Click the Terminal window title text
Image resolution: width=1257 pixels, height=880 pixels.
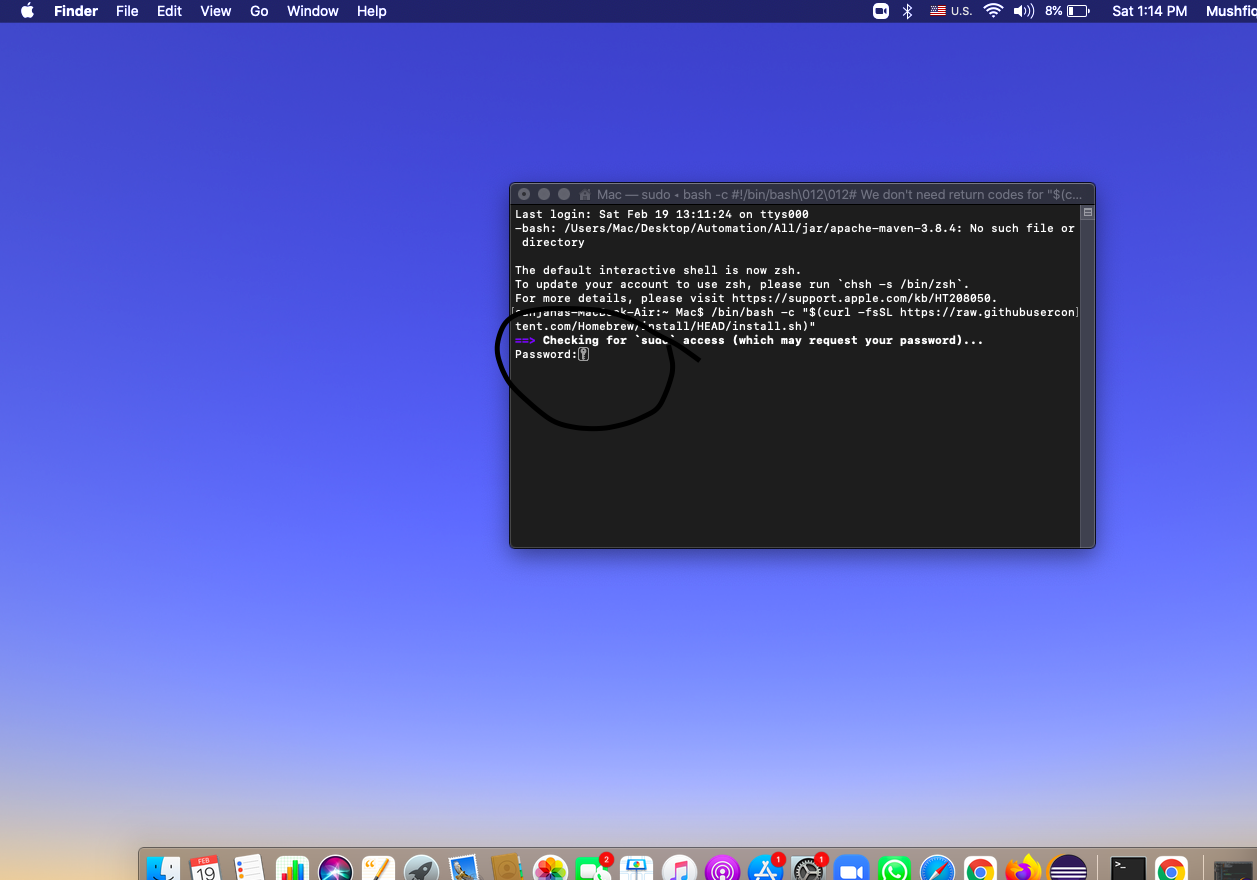(x=840, y=194)
